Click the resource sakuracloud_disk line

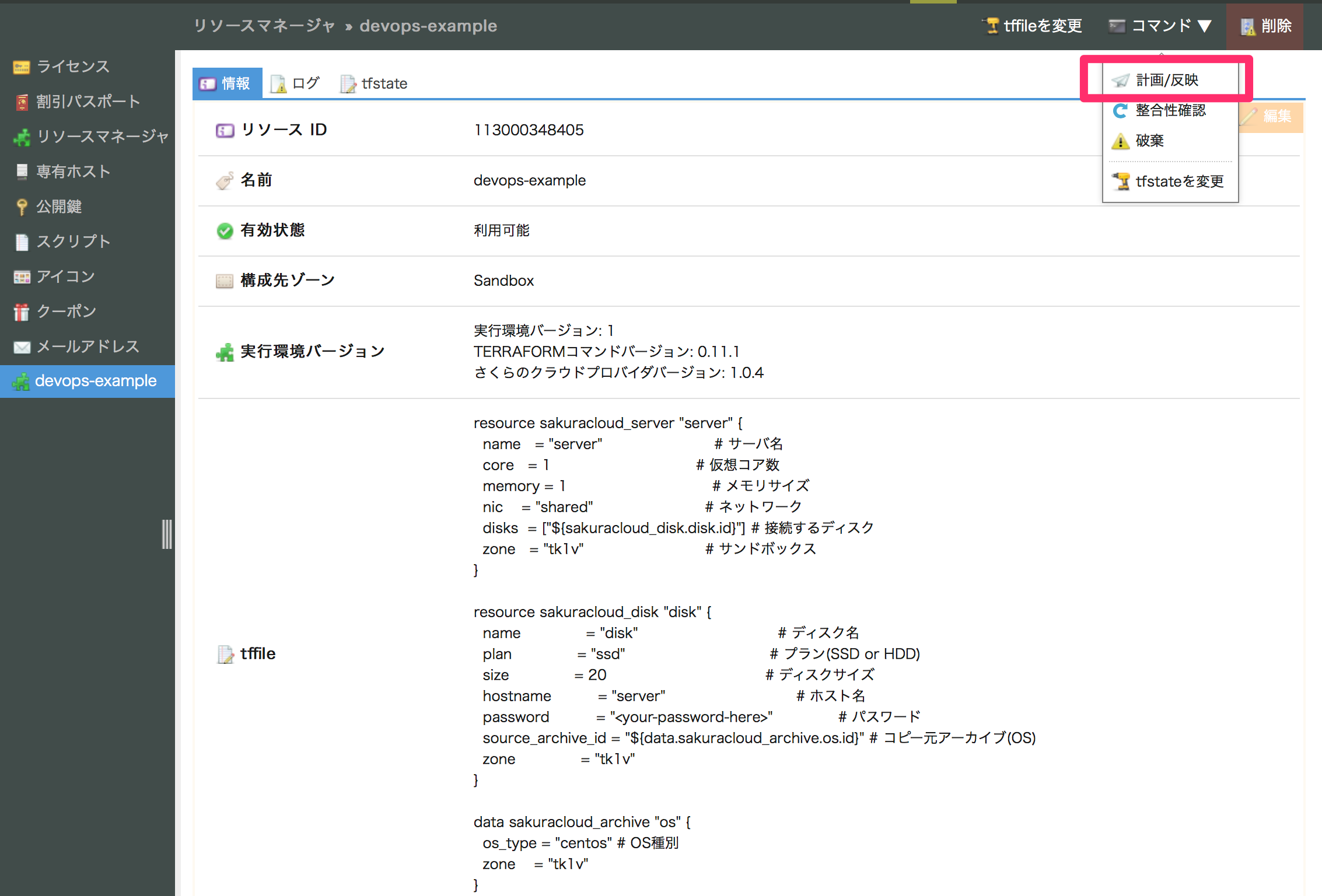[593, 612]
